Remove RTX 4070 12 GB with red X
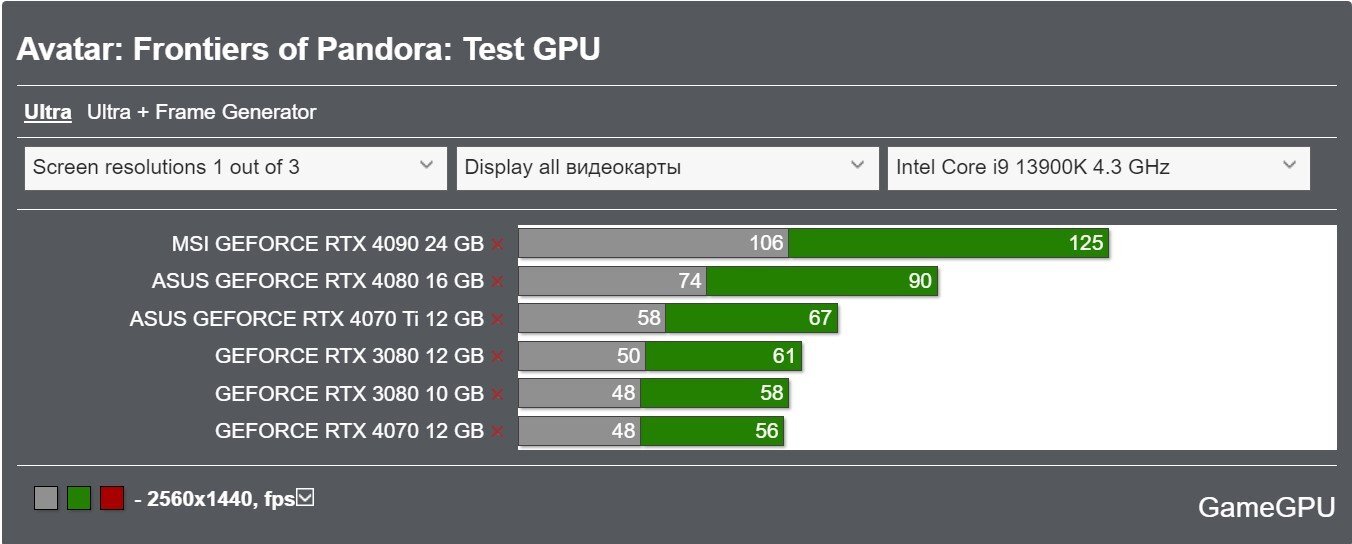Image resolution: width=1352 pixels, height=544 pixels. pos(497,431)
